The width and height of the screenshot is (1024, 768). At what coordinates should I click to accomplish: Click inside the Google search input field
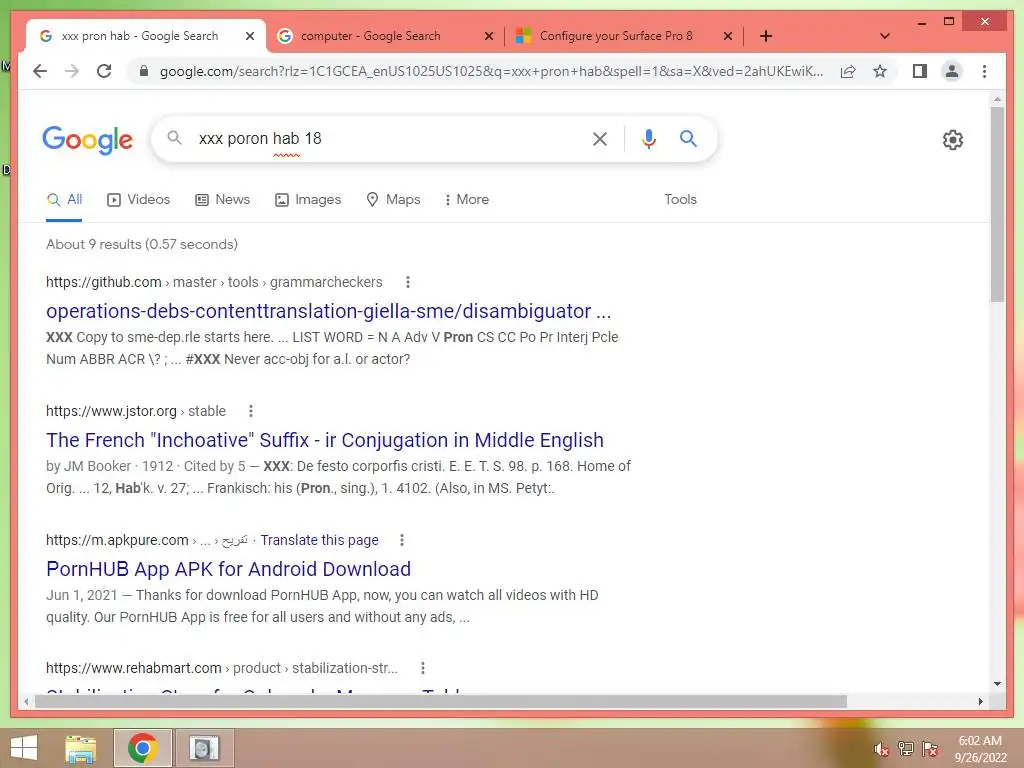pos(390,138)
